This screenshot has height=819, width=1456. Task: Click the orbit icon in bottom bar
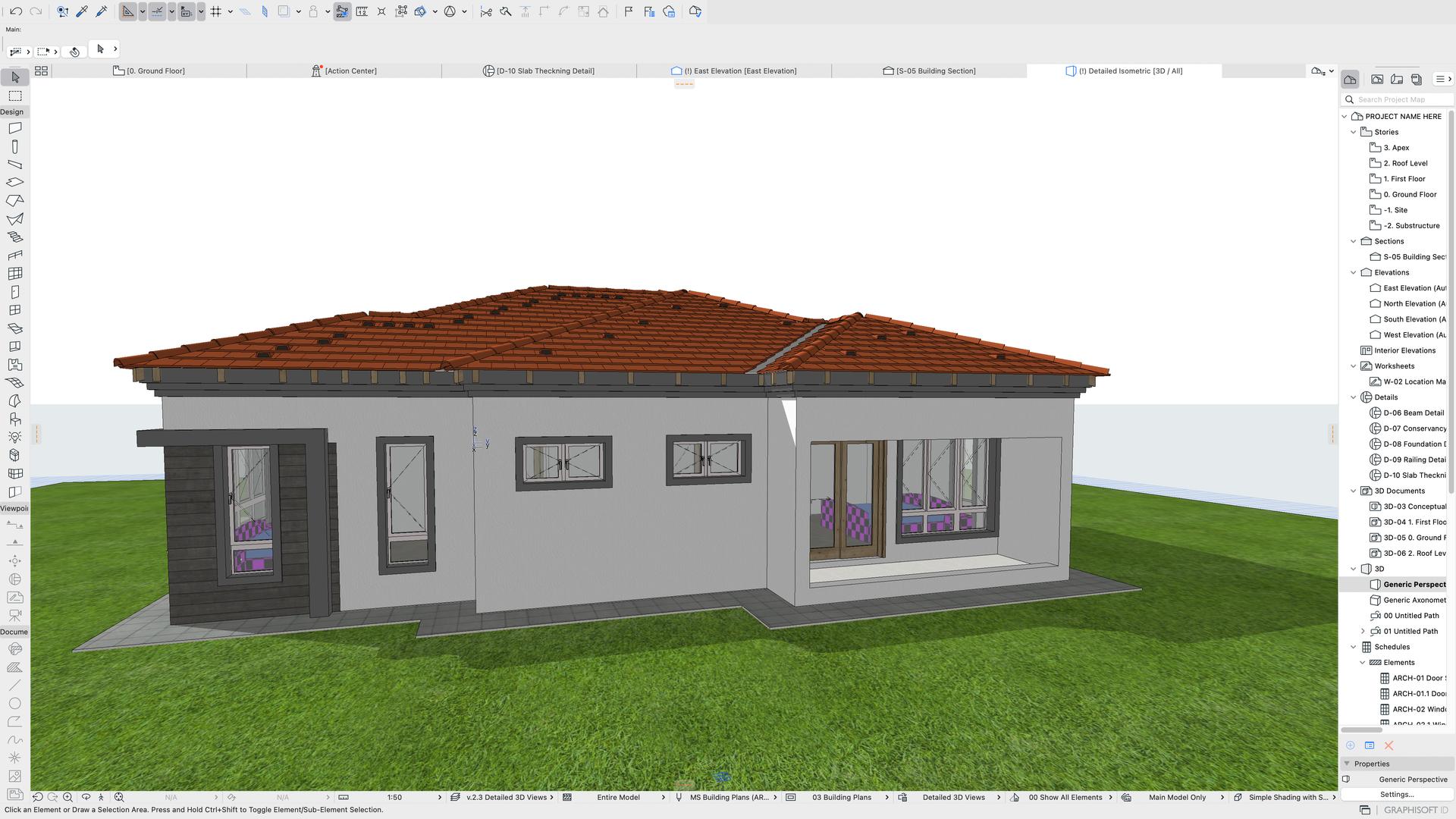coord(86,797)
